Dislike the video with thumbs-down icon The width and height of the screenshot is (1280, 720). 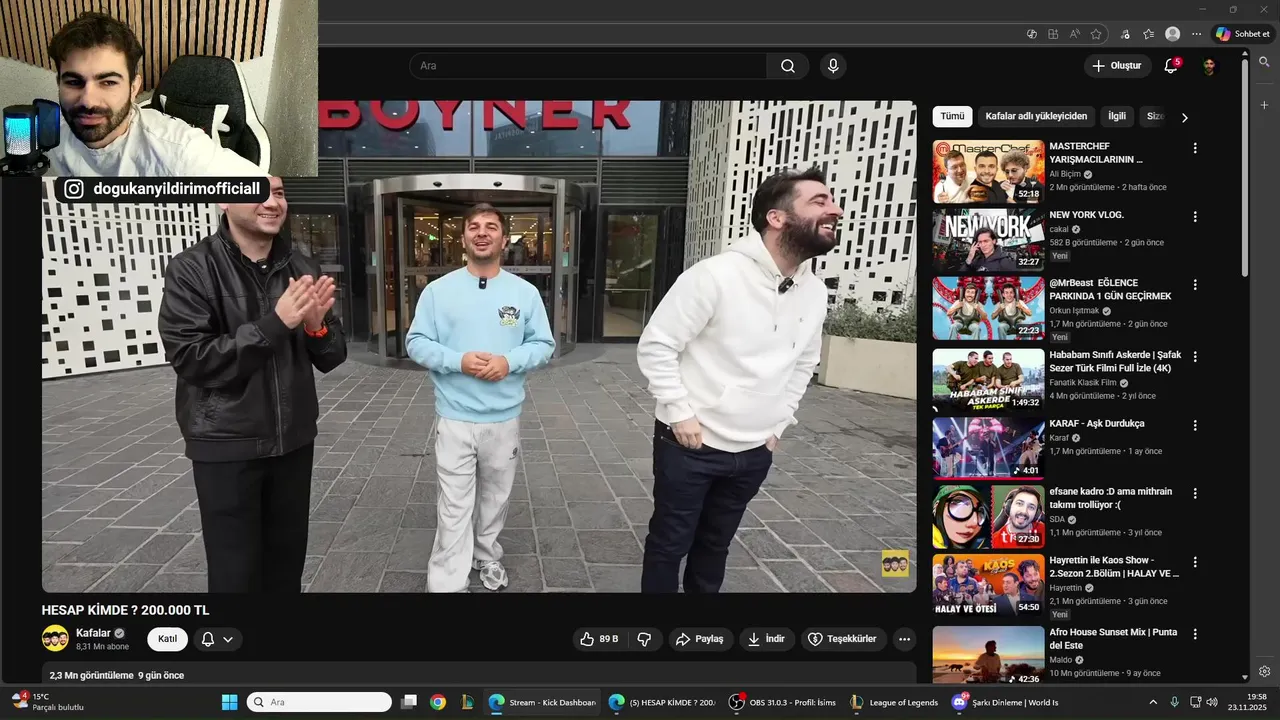click(x=644, y=639)
